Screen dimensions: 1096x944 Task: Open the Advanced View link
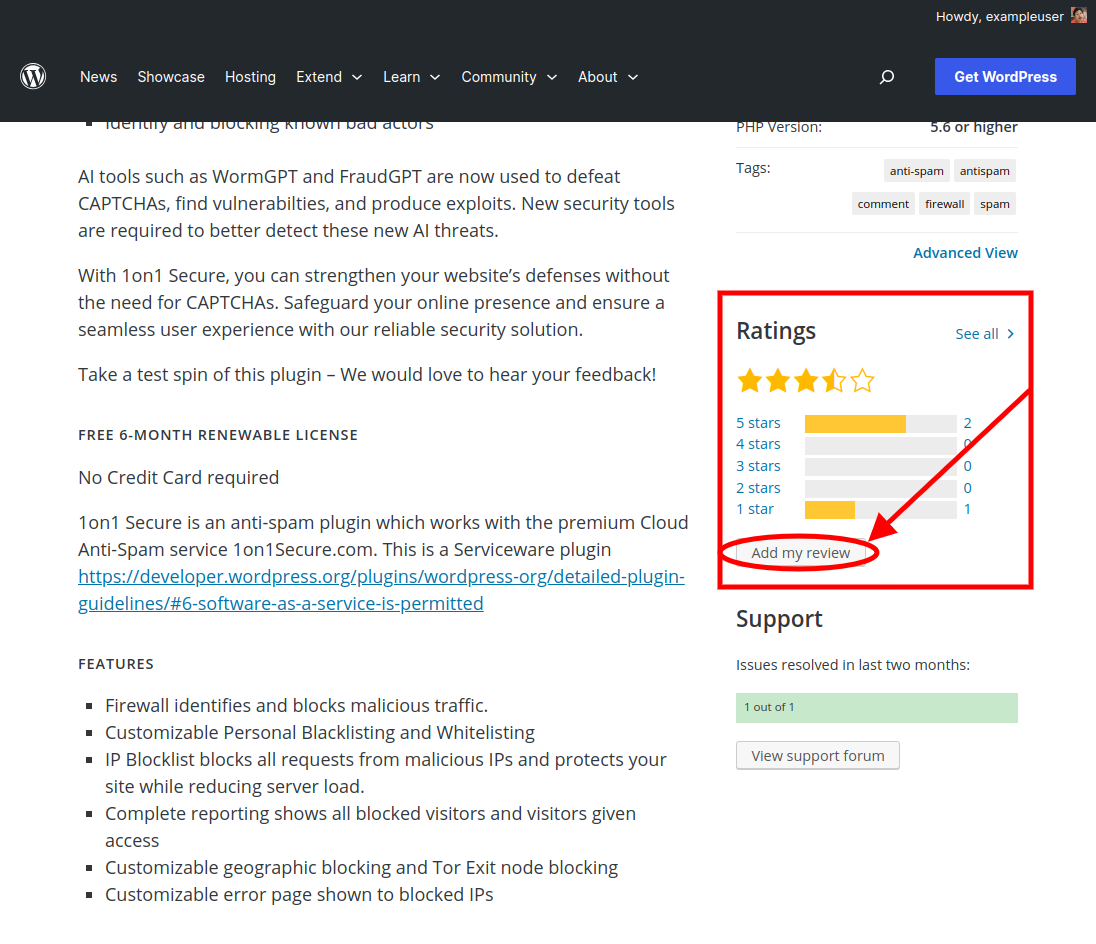click(965, 253)
